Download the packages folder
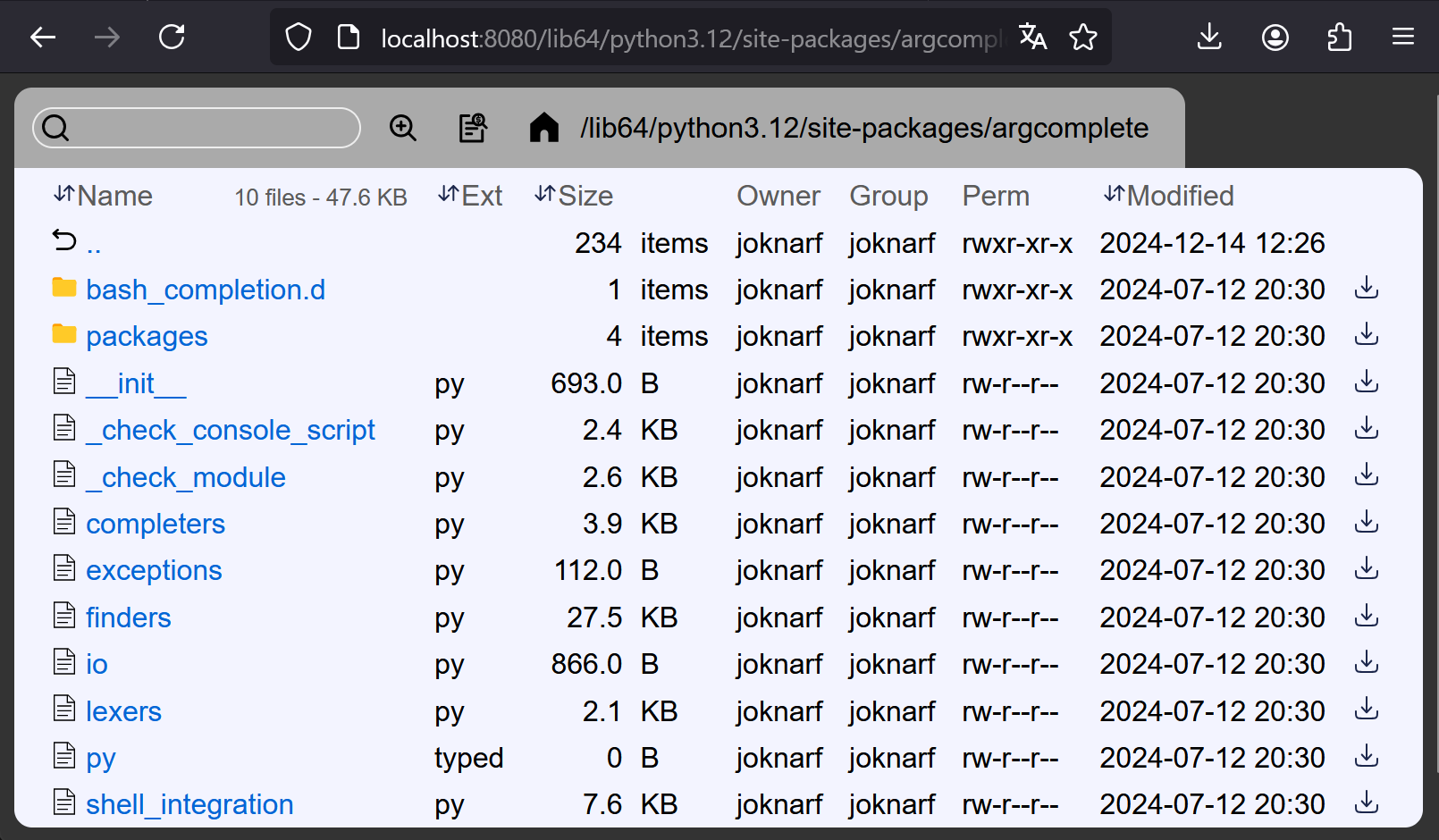 pos(1367,335)
